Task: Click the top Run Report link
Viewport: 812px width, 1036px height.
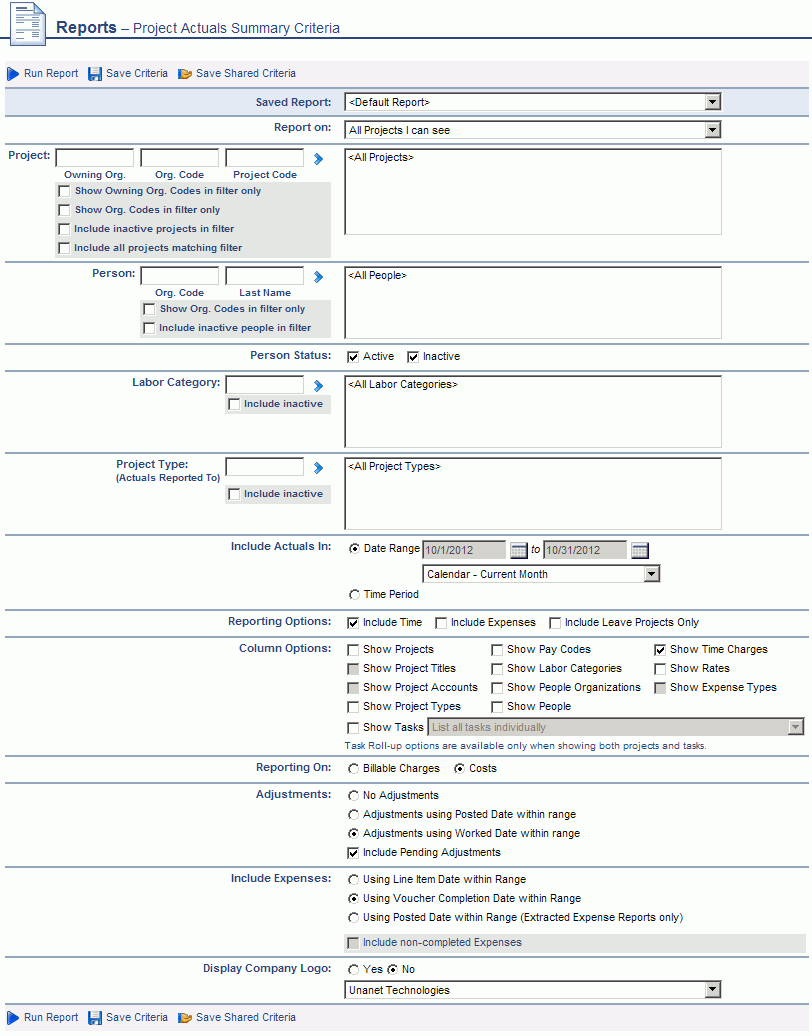Action: [51, 74]
